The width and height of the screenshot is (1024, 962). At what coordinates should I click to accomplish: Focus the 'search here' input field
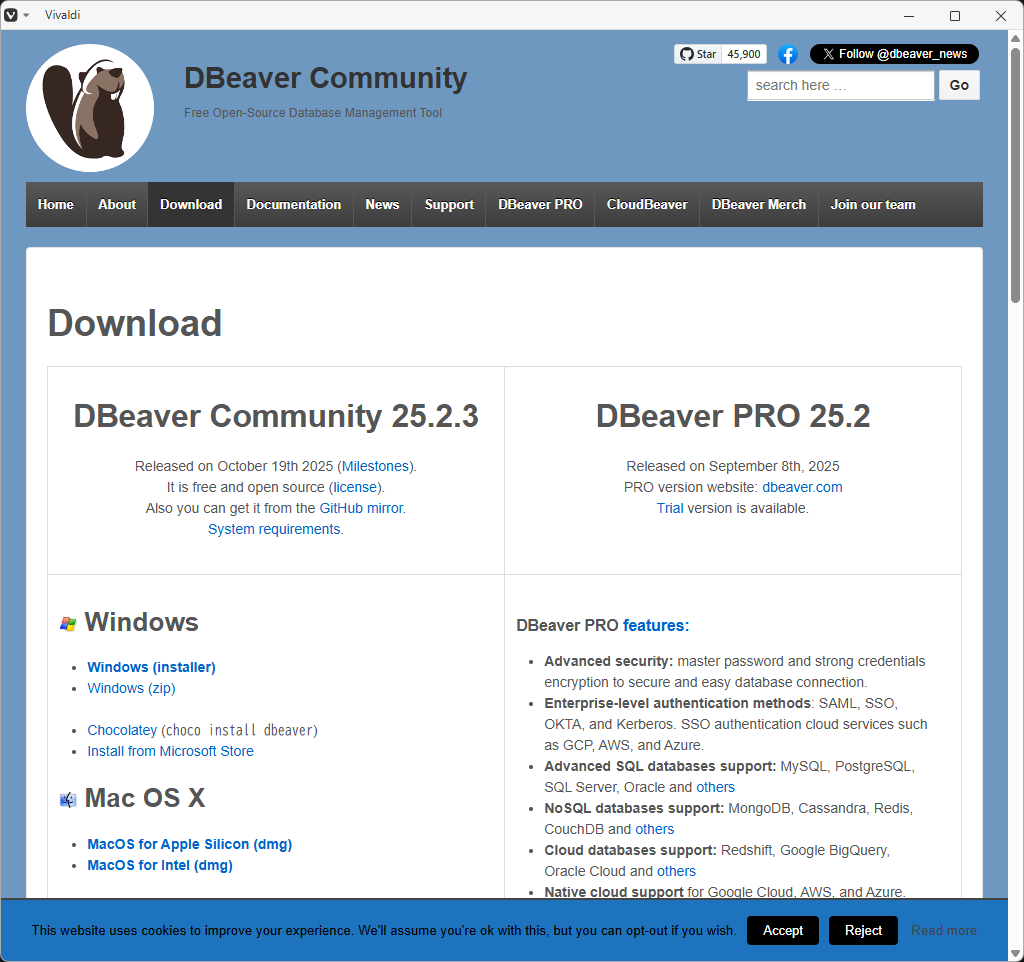click(x=840, y=86)
